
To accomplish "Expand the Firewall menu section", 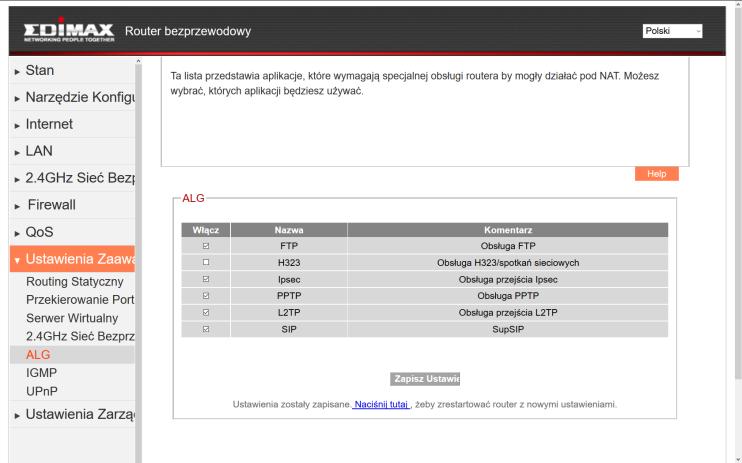I will pos(72,205).
